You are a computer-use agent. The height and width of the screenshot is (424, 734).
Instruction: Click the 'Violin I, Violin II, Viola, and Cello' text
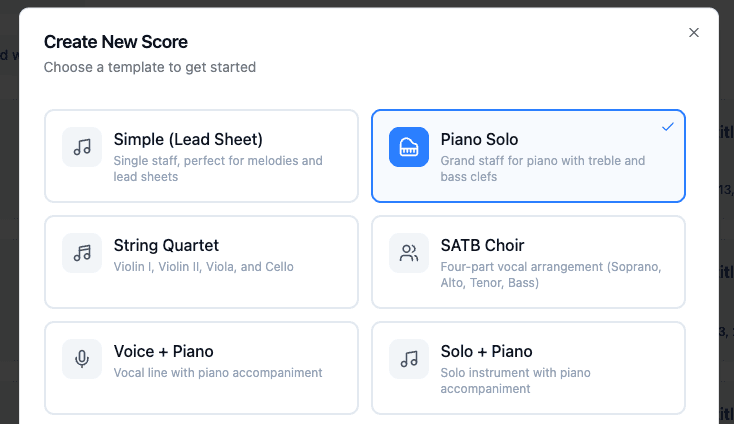tap(203, 267)
